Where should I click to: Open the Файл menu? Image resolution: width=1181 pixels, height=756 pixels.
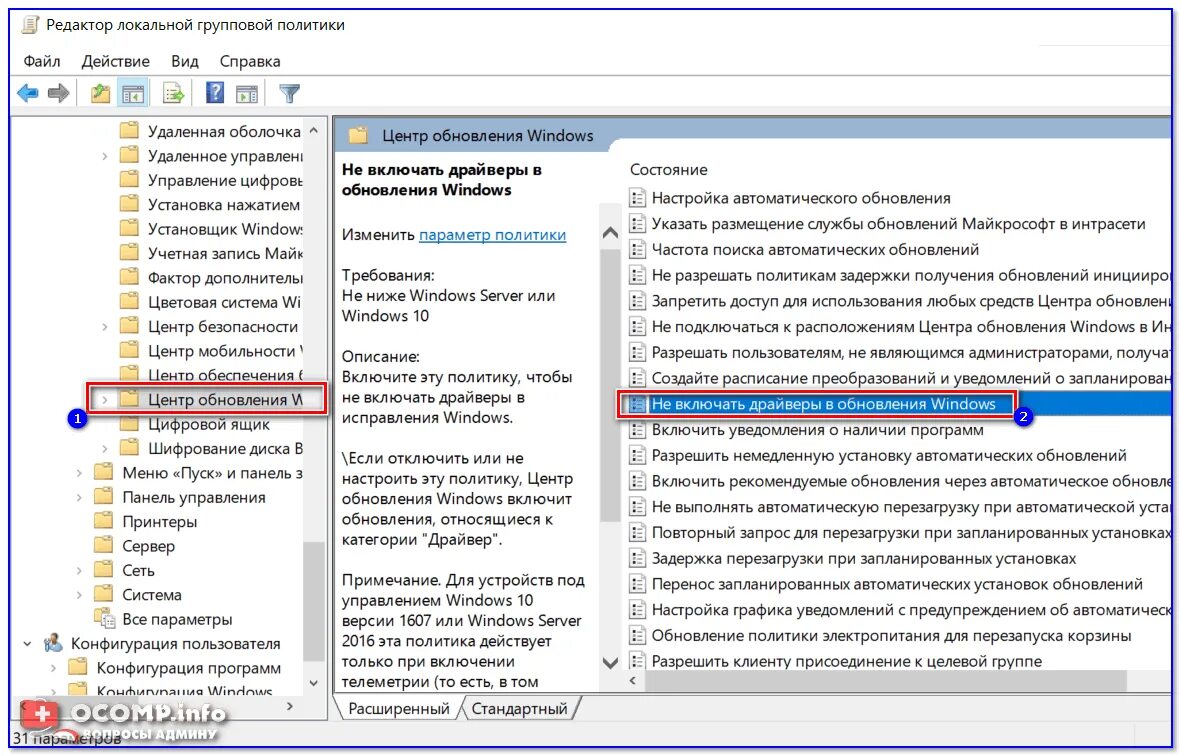click(x=42, y=61)
